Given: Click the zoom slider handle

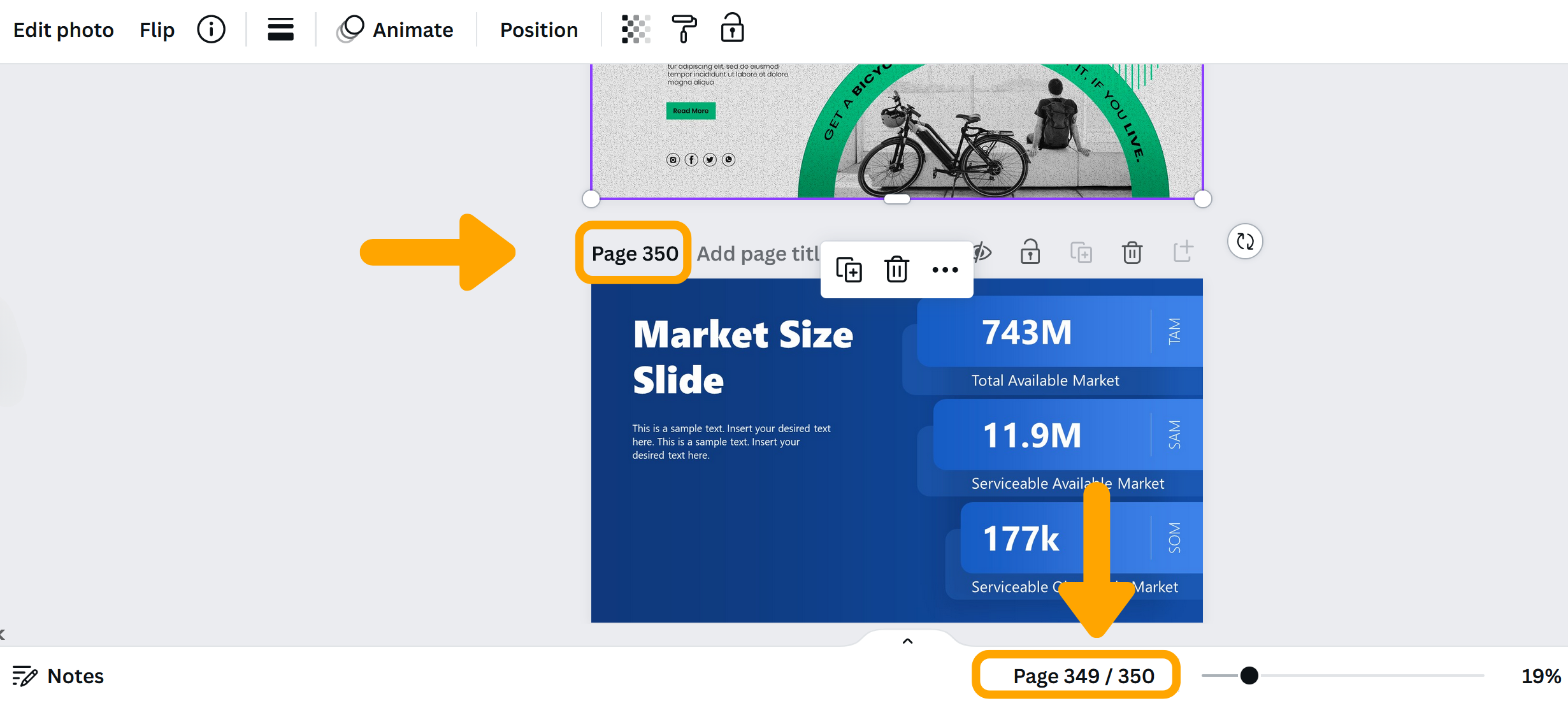Looking at the screenshot, I should coord(1249,676).
